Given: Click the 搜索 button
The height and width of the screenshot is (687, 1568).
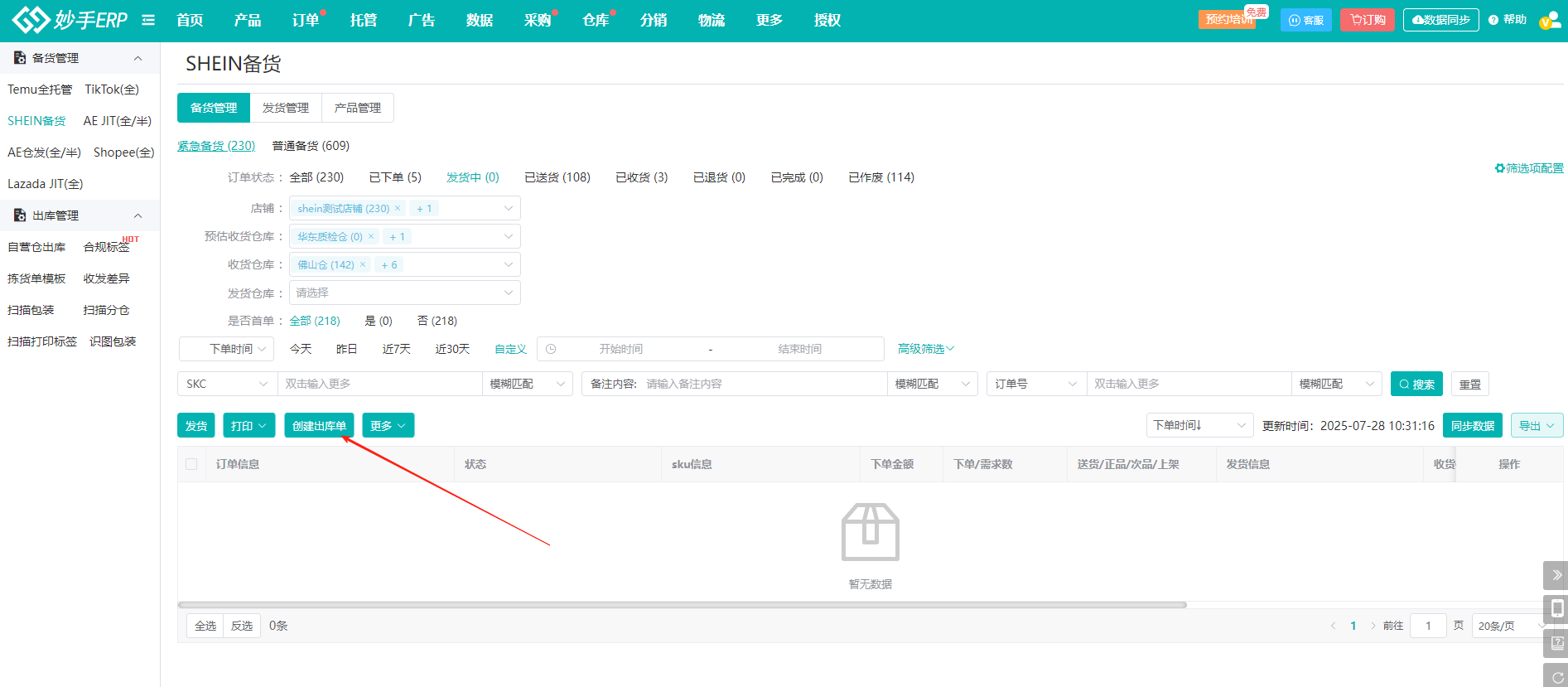Looking at the screenshot, I should click(1416, 384).
